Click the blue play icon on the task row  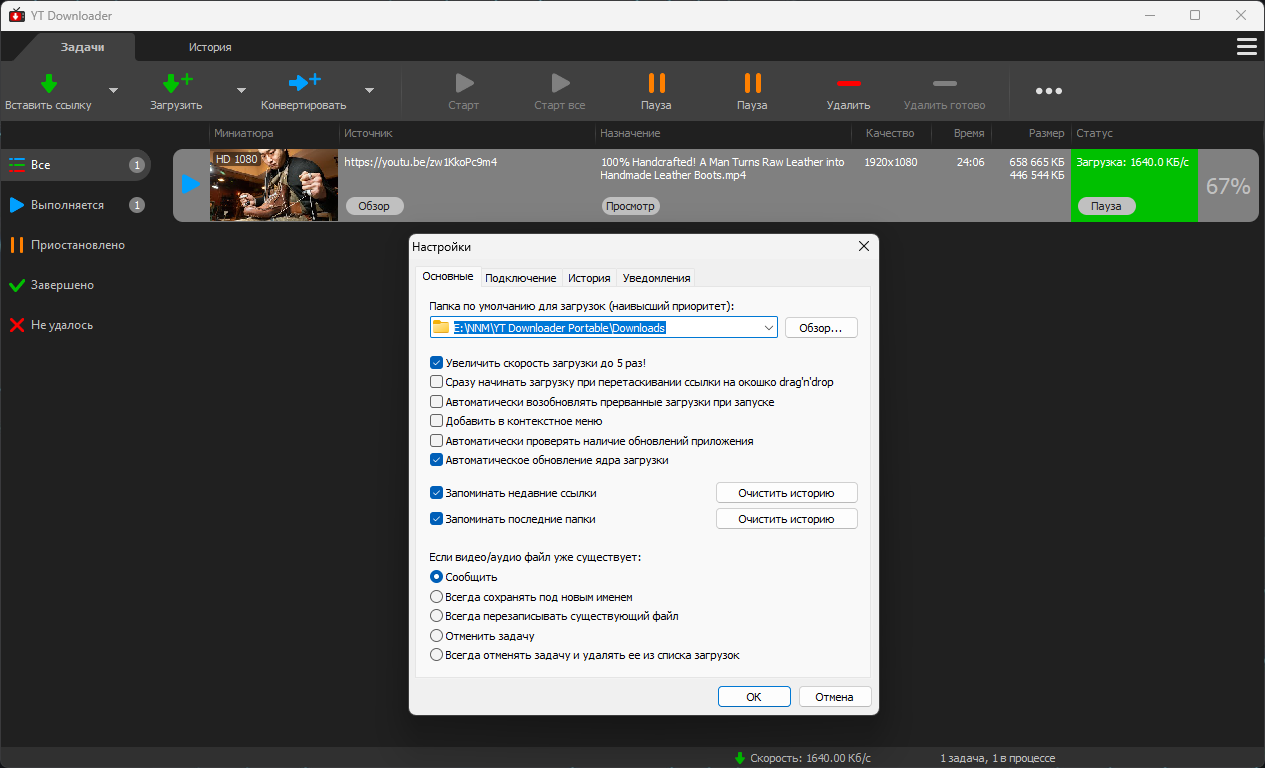pyautogui.click(x=191, y=185)
